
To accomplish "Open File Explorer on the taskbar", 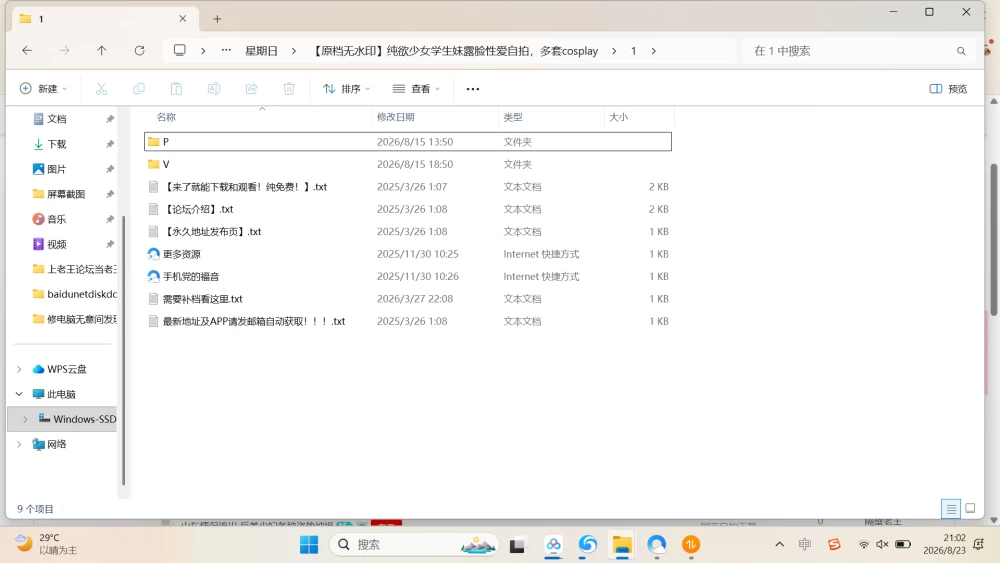I will (622, 545).
